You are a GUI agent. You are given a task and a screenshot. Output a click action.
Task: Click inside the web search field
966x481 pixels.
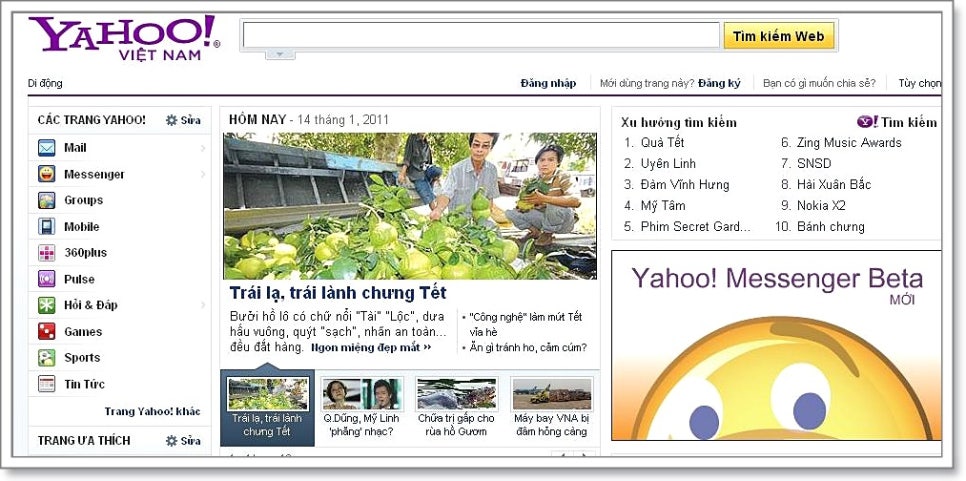(480, 36)
